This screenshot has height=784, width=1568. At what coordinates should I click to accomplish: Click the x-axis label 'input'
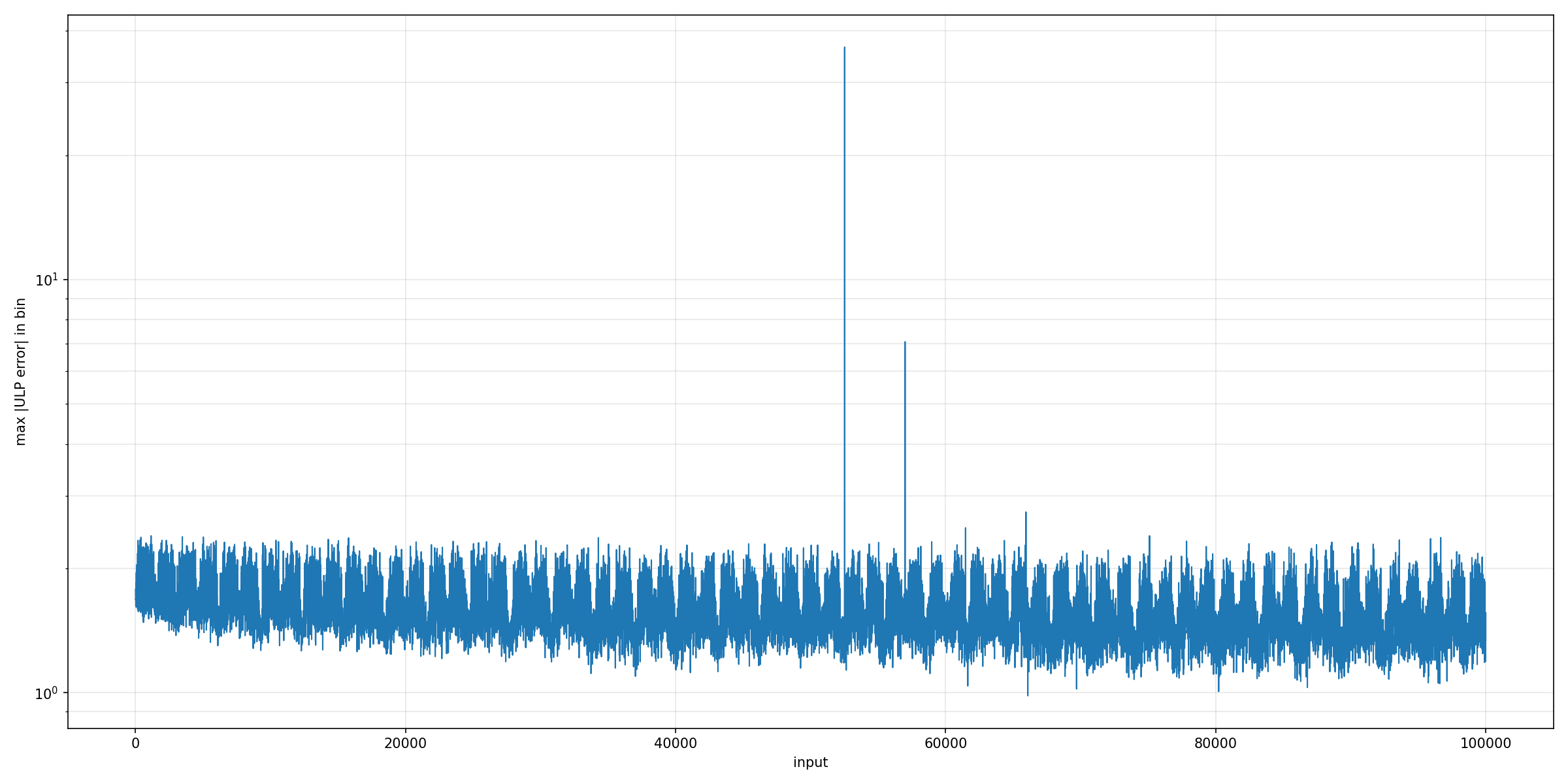[810, 762]
